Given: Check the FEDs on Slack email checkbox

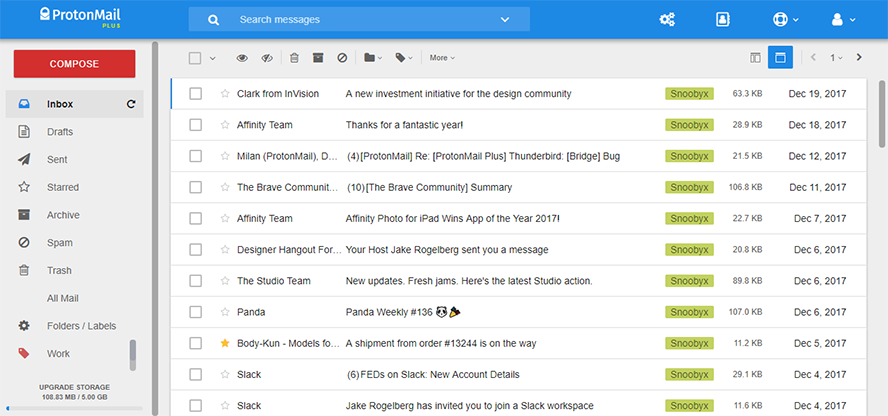Looking at the screenshot, I should 195,374.
